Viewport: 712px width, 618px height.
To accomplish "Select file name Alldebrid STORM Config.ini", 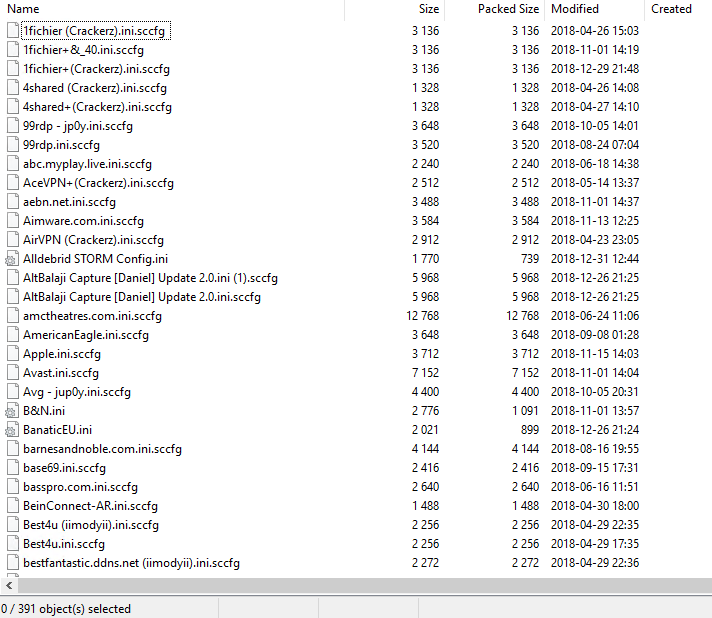I will point(95,259).
